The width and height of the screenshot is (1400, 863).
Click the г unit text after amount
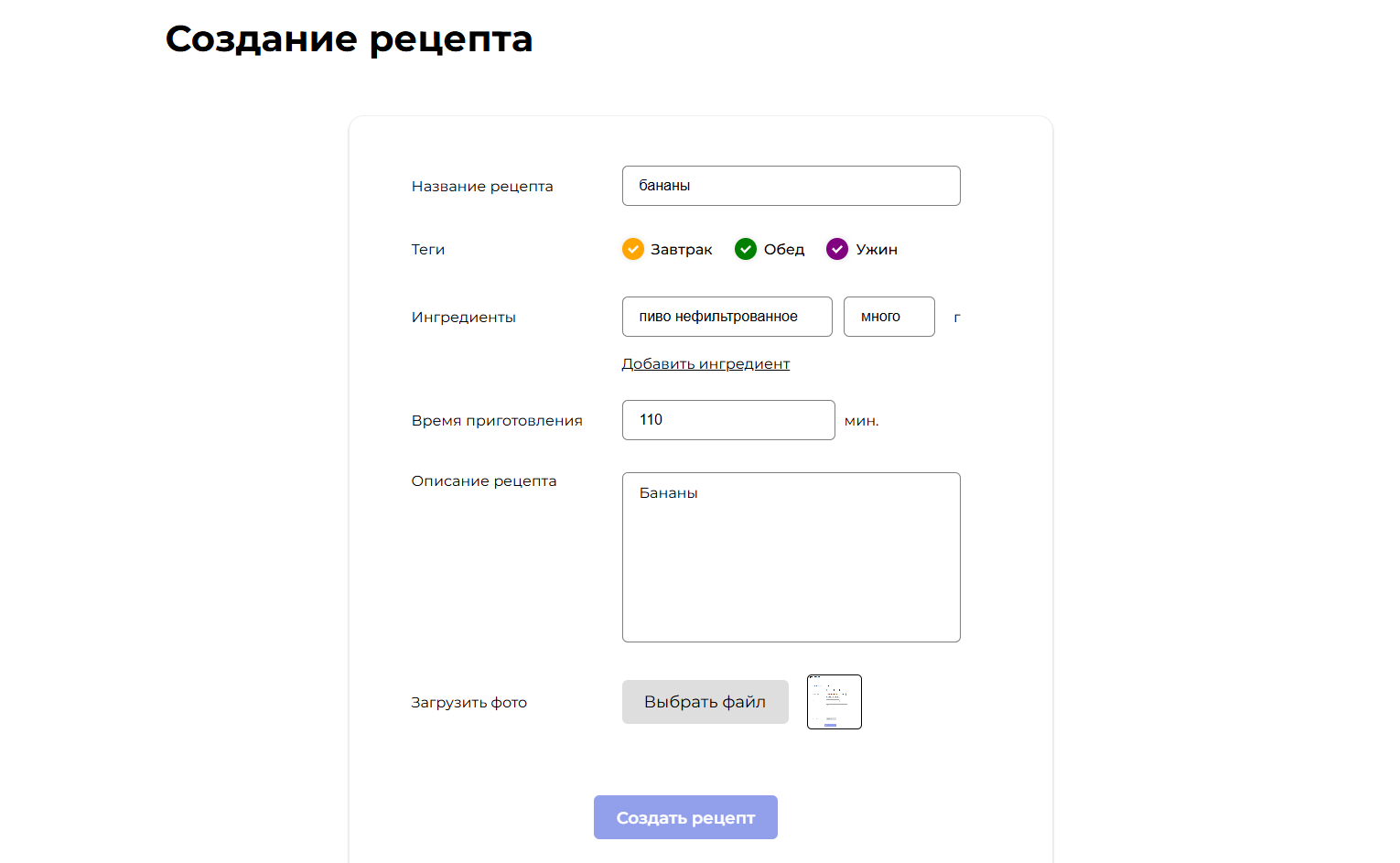pyautogui.click(x=957, y=318)
